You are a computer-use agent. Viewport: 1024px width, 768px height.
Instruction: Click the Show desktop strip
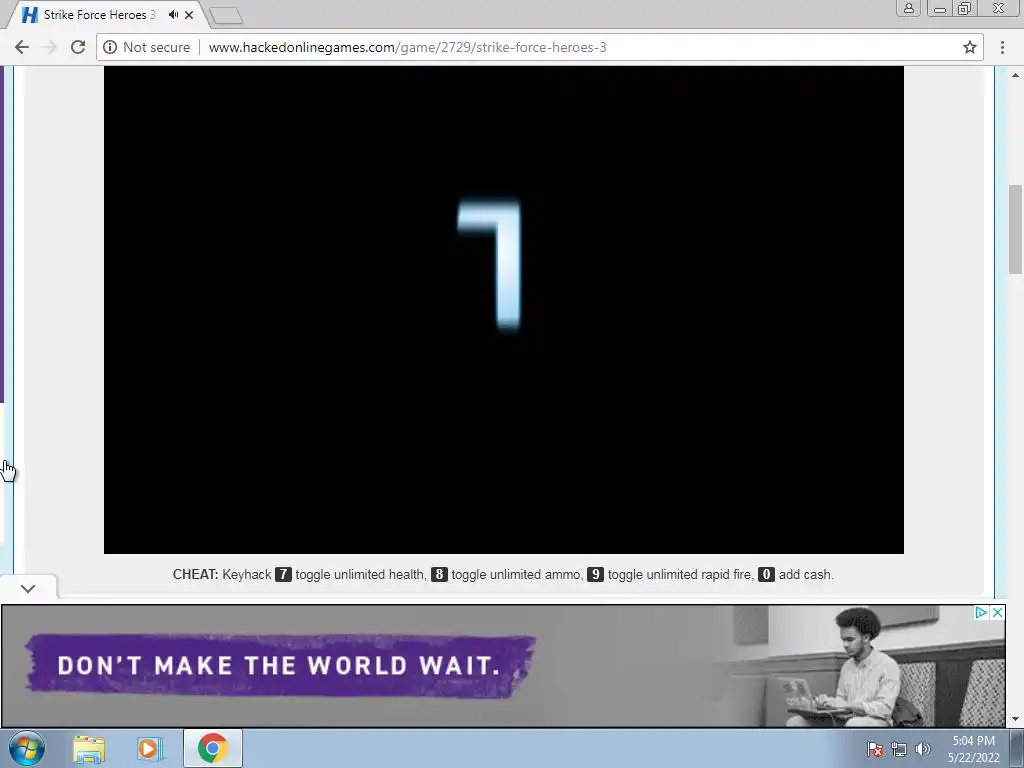pyautogui.click(x=1017, y=748)
